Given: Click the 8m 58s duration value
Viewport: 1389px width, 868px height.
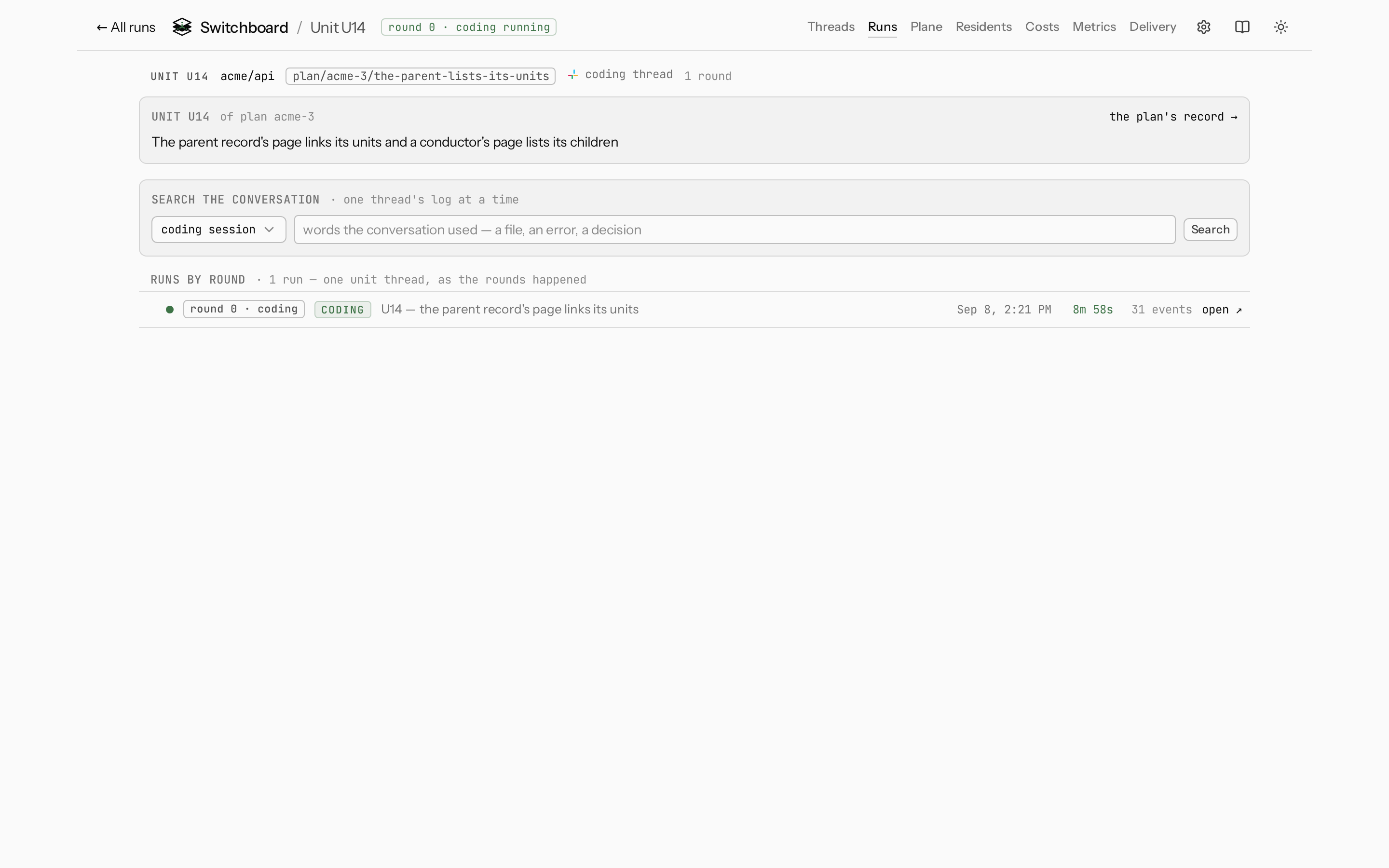Looking at the screenshot, I should pyautogui.click(x=1093, y=310).
